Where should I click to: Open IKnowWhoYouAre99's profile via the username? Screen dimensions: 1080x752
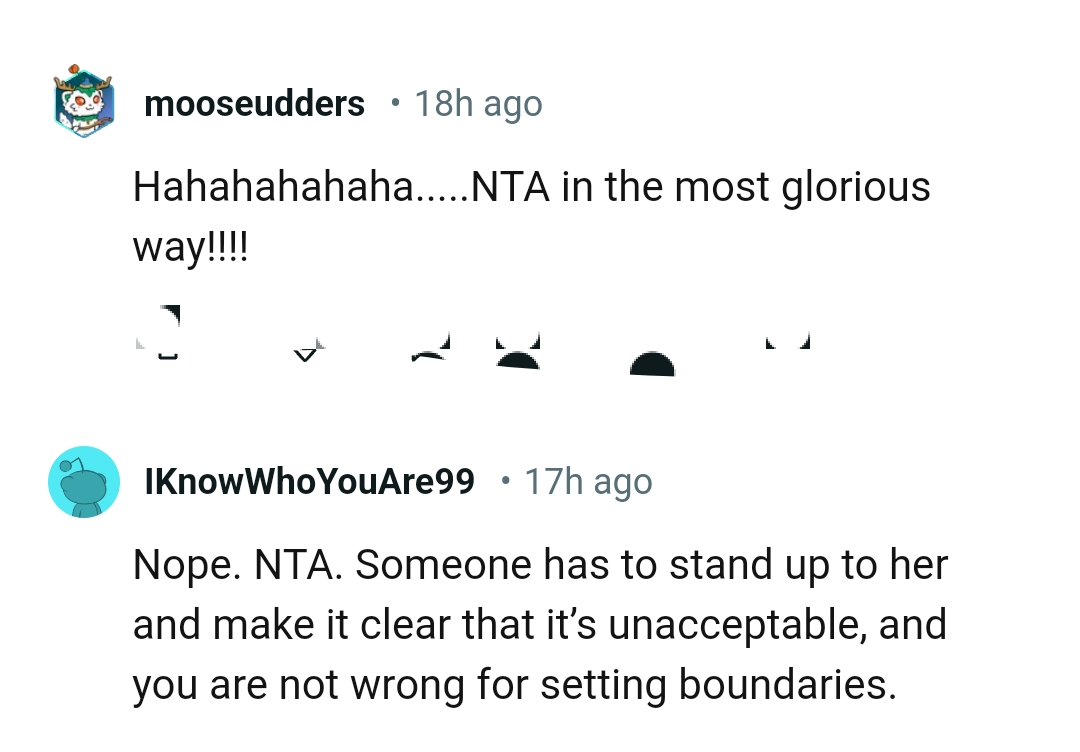pyautogui.click(x=311, y=481)
